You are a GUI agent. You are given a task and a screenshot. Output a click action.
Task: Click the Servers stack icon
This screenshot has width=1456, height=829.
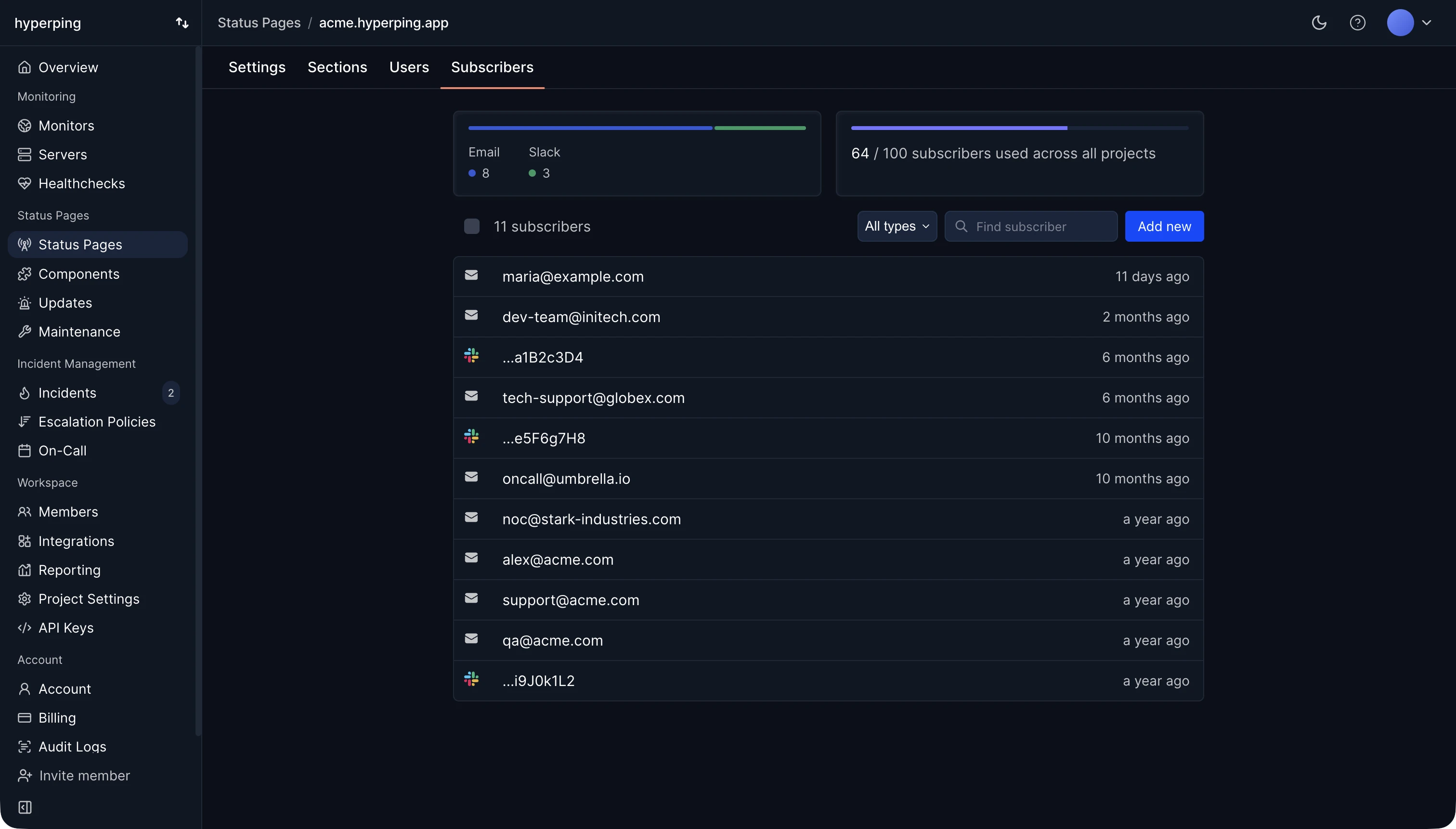pos(24,155)
